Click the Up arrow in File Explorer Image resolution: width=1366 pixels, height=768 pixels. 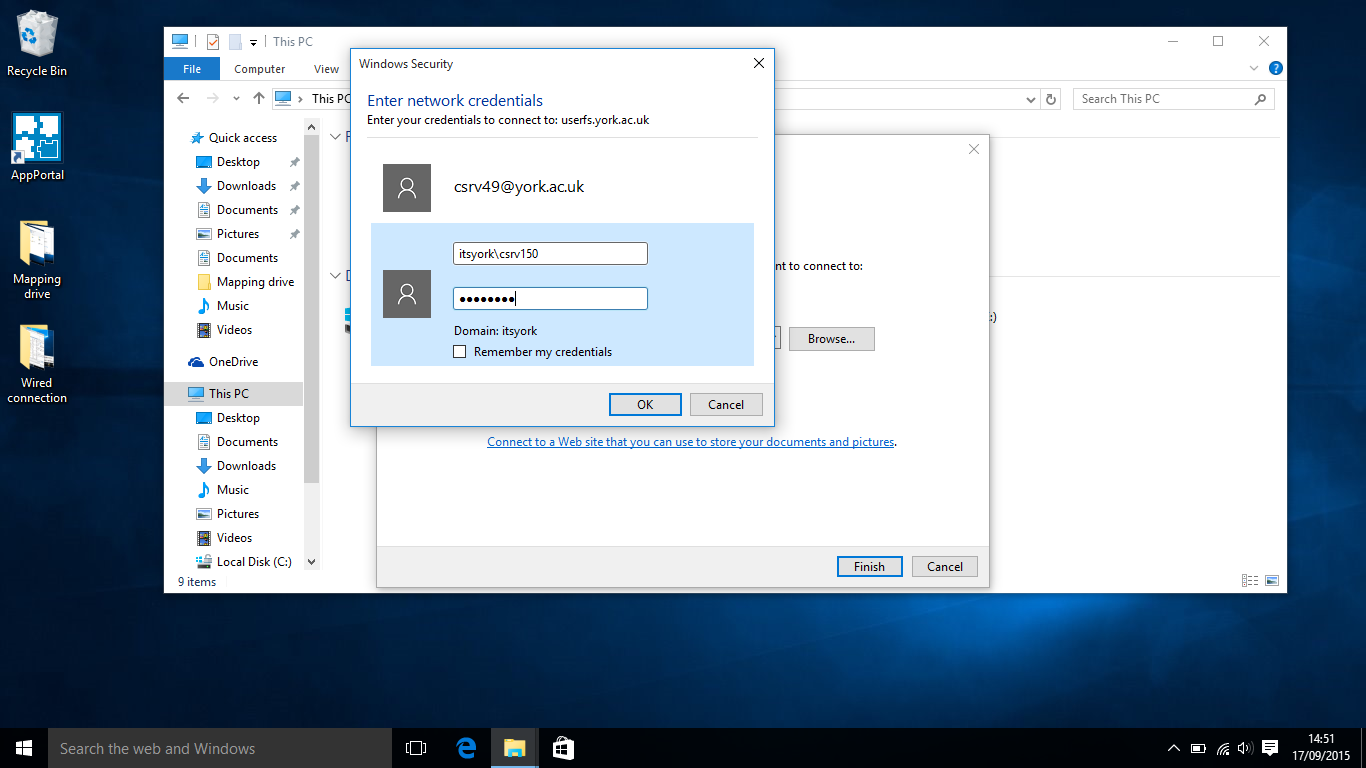(x=259, y=98)
